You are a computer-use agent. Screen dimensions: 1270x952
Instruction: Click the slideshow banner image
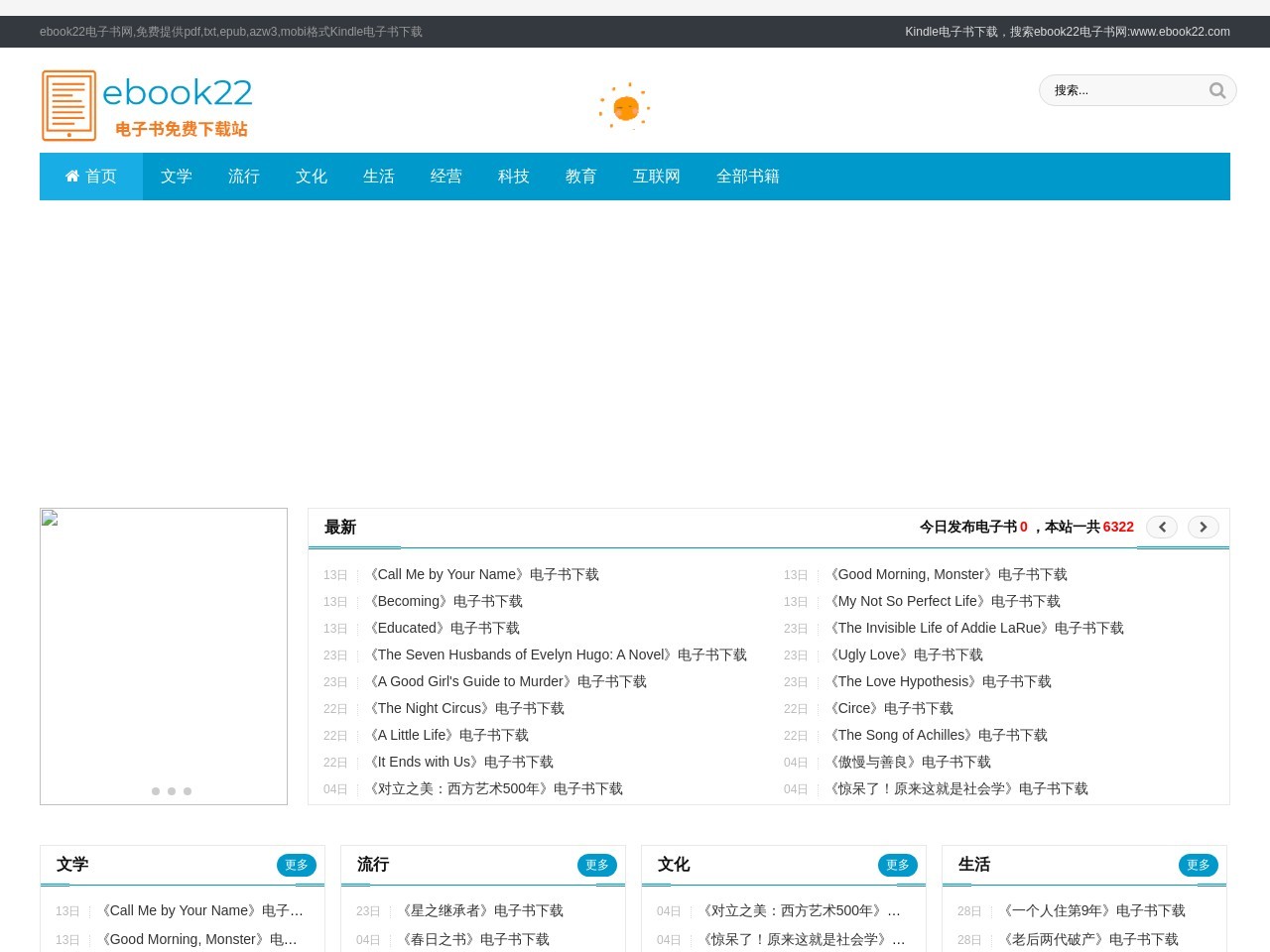coord(164,656)
